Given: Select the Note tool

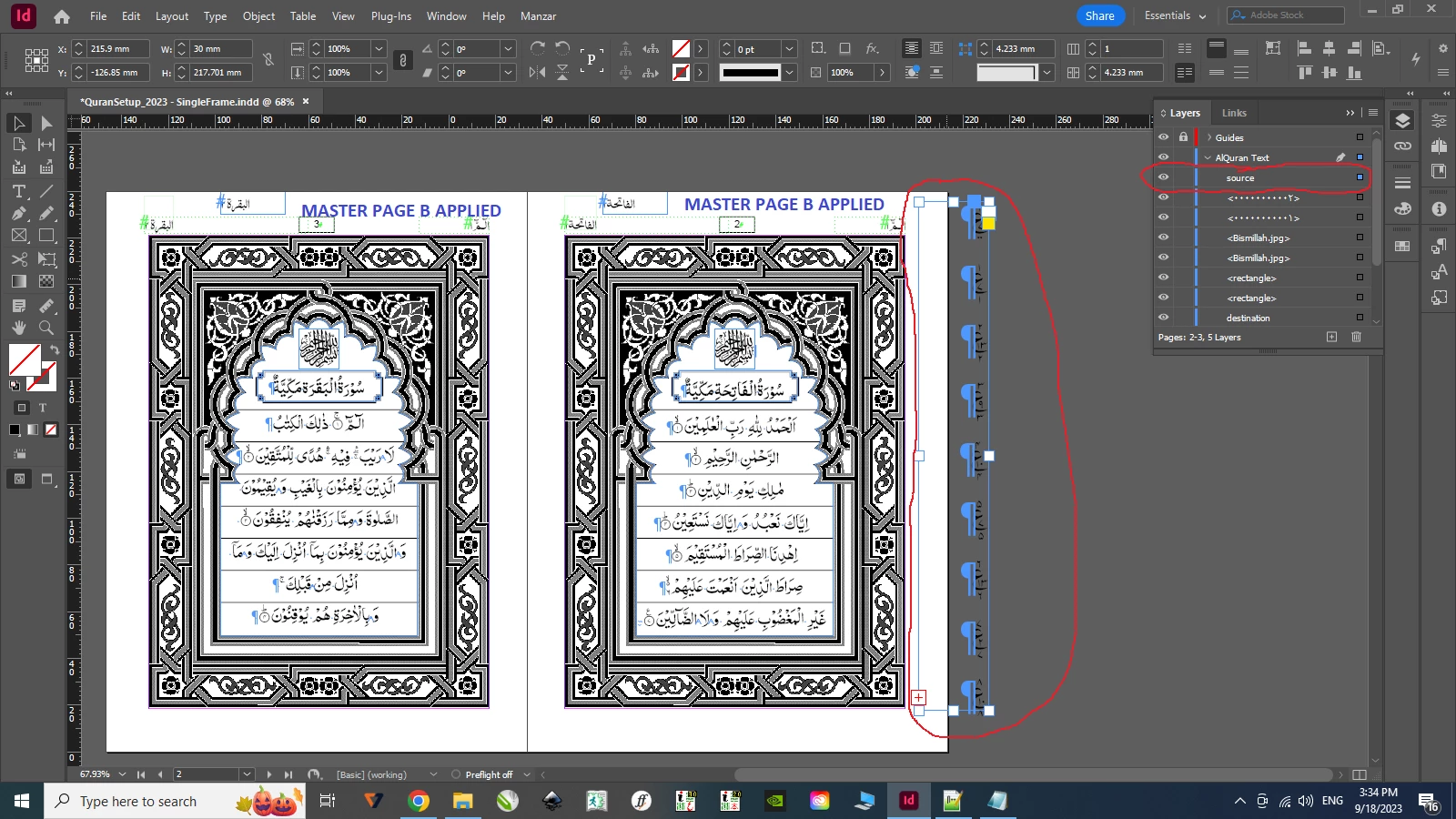Looking at the screenshot, I should click(19, 306).
